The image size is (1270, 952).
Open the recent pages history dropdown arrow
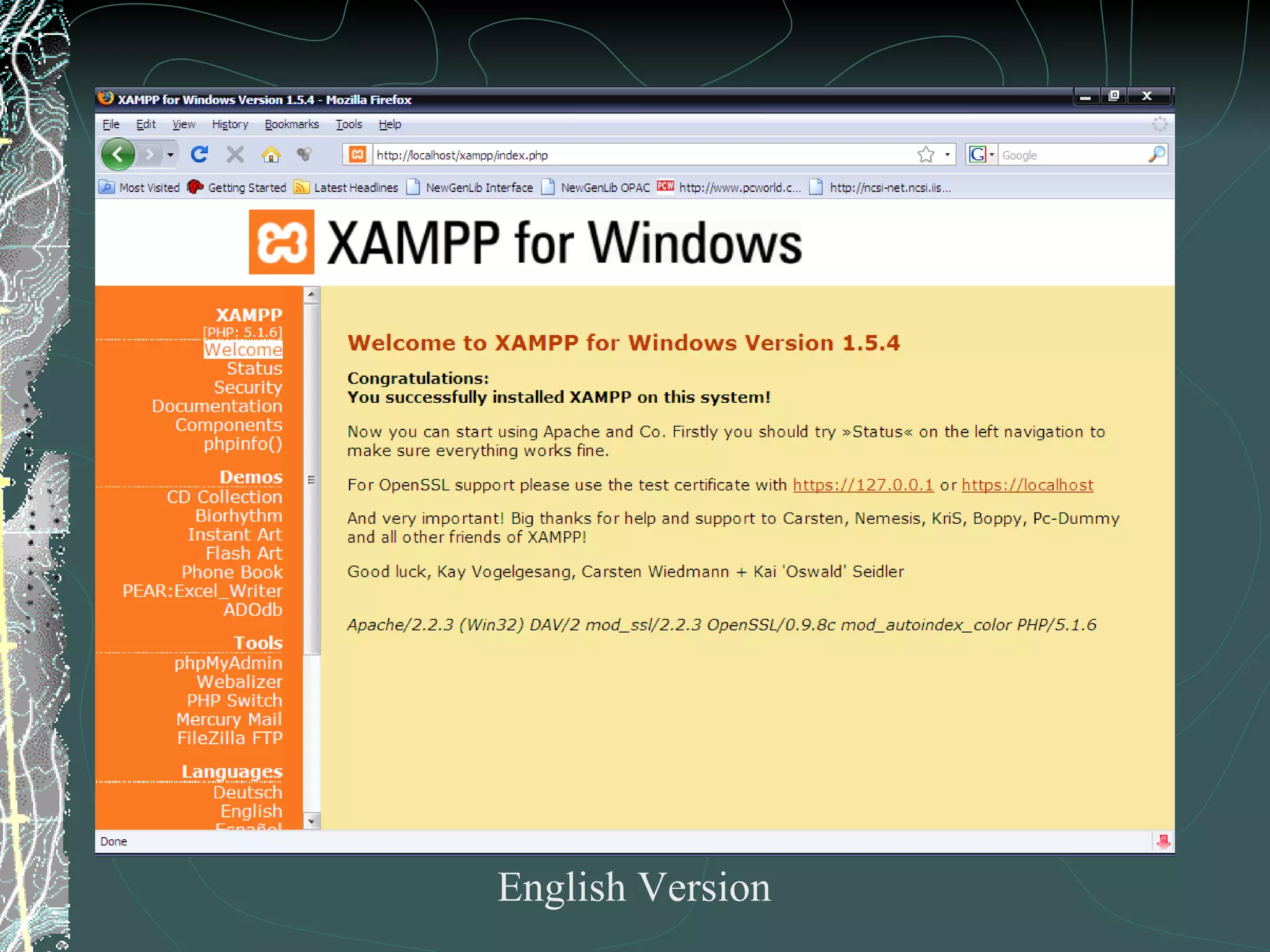tap(171, 154)
